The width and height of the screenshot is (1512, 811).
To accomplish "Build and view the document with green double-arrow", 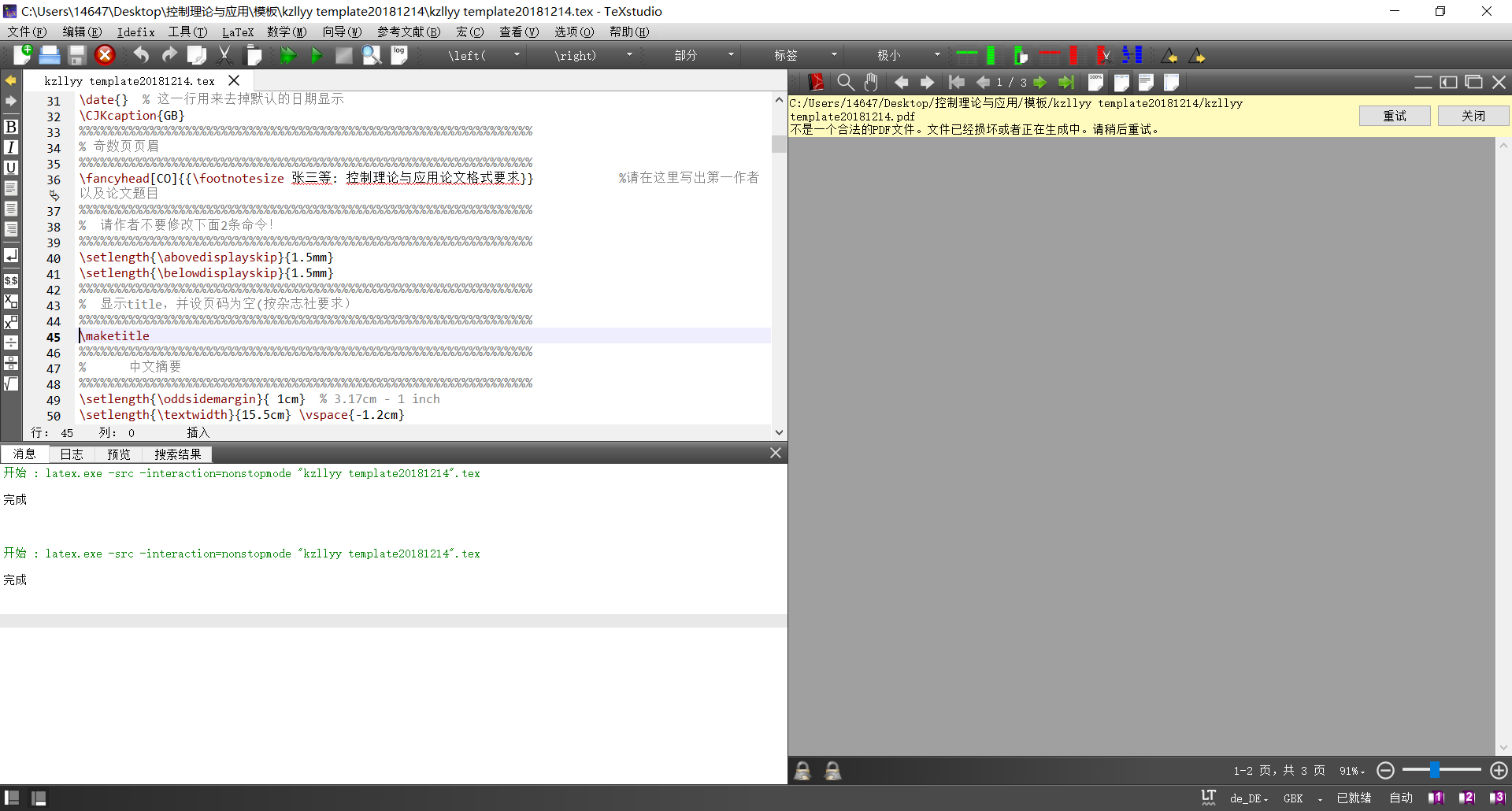I will point(287,55).
